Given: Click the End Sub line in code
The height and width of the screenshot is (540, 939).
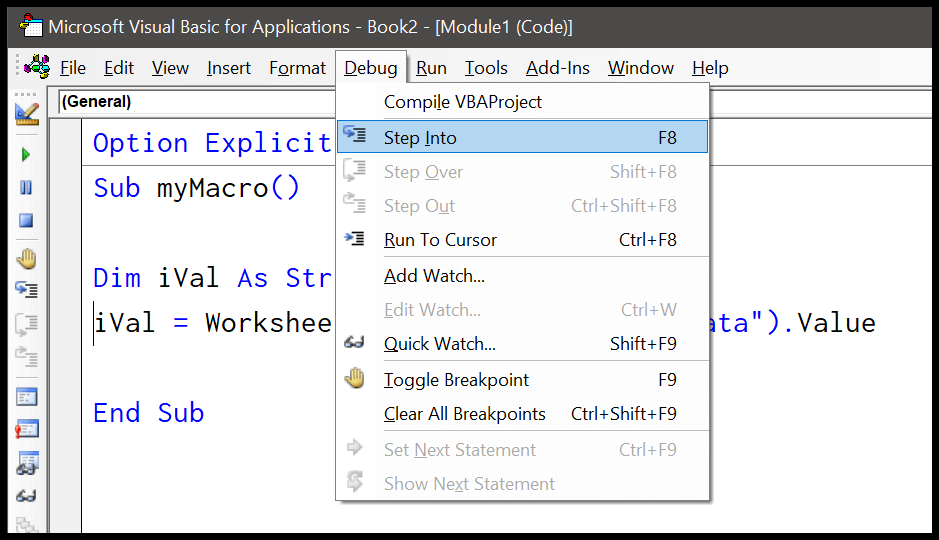Looking at the screenshot, I should click(x=149, y=413).
